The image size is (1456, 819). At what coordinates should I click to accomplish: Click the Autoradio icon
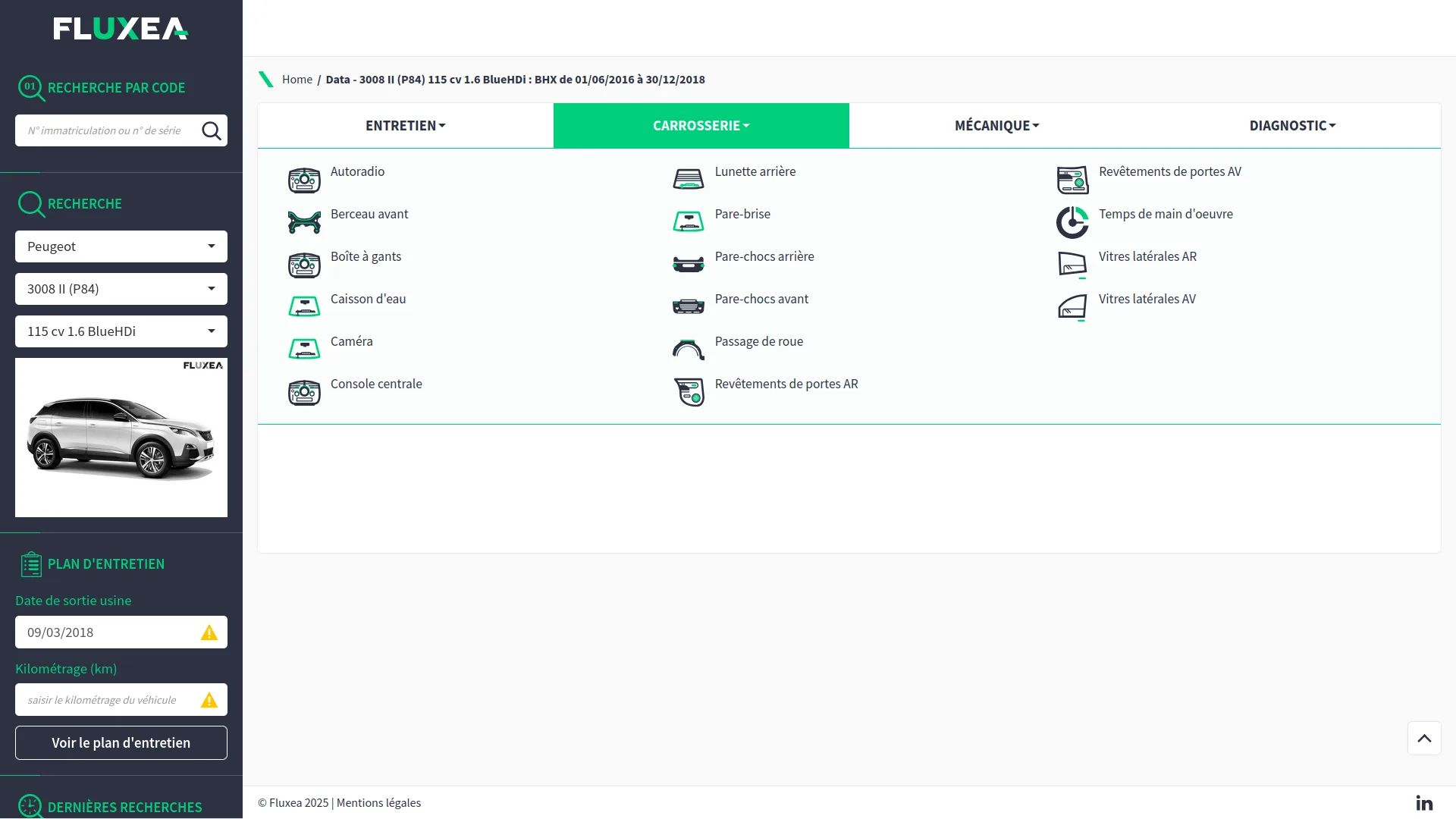point(304,180)
